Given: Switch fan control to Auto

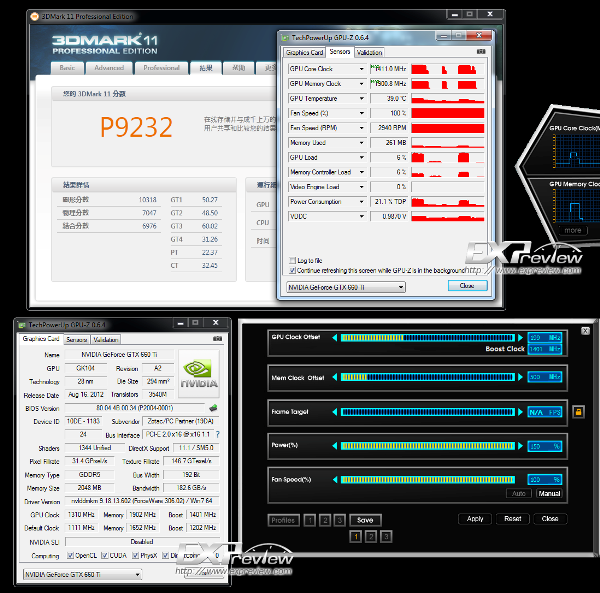Looking at the screenshot, I should [518, 494].
